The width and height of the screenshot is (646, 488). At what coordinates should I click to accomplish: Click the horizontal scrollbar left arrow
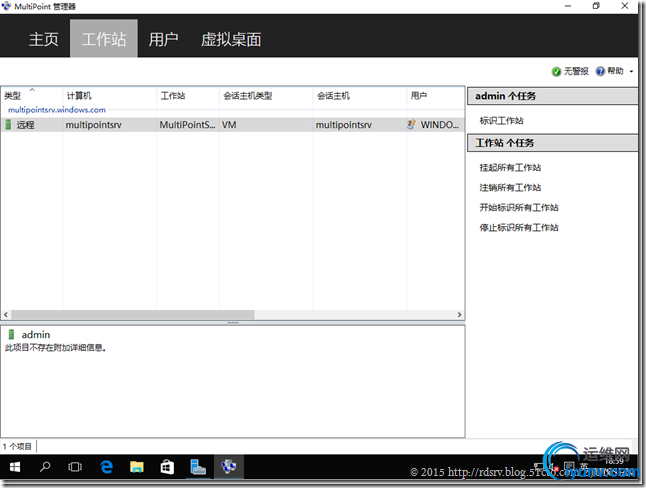point(6,314)
